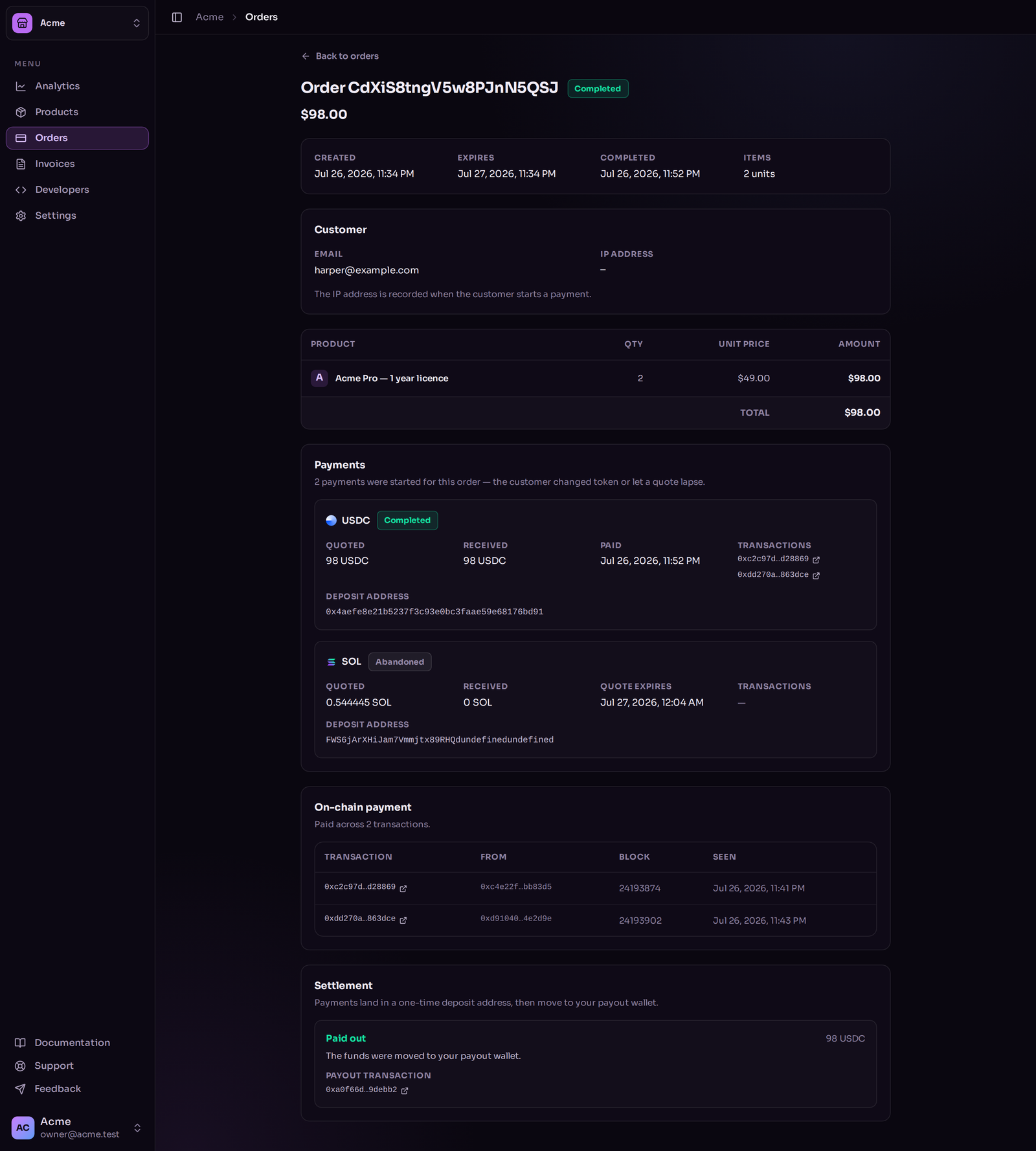Select block number 24193902
This screenshot has height=1151, width=1036.
pos(640,921)
